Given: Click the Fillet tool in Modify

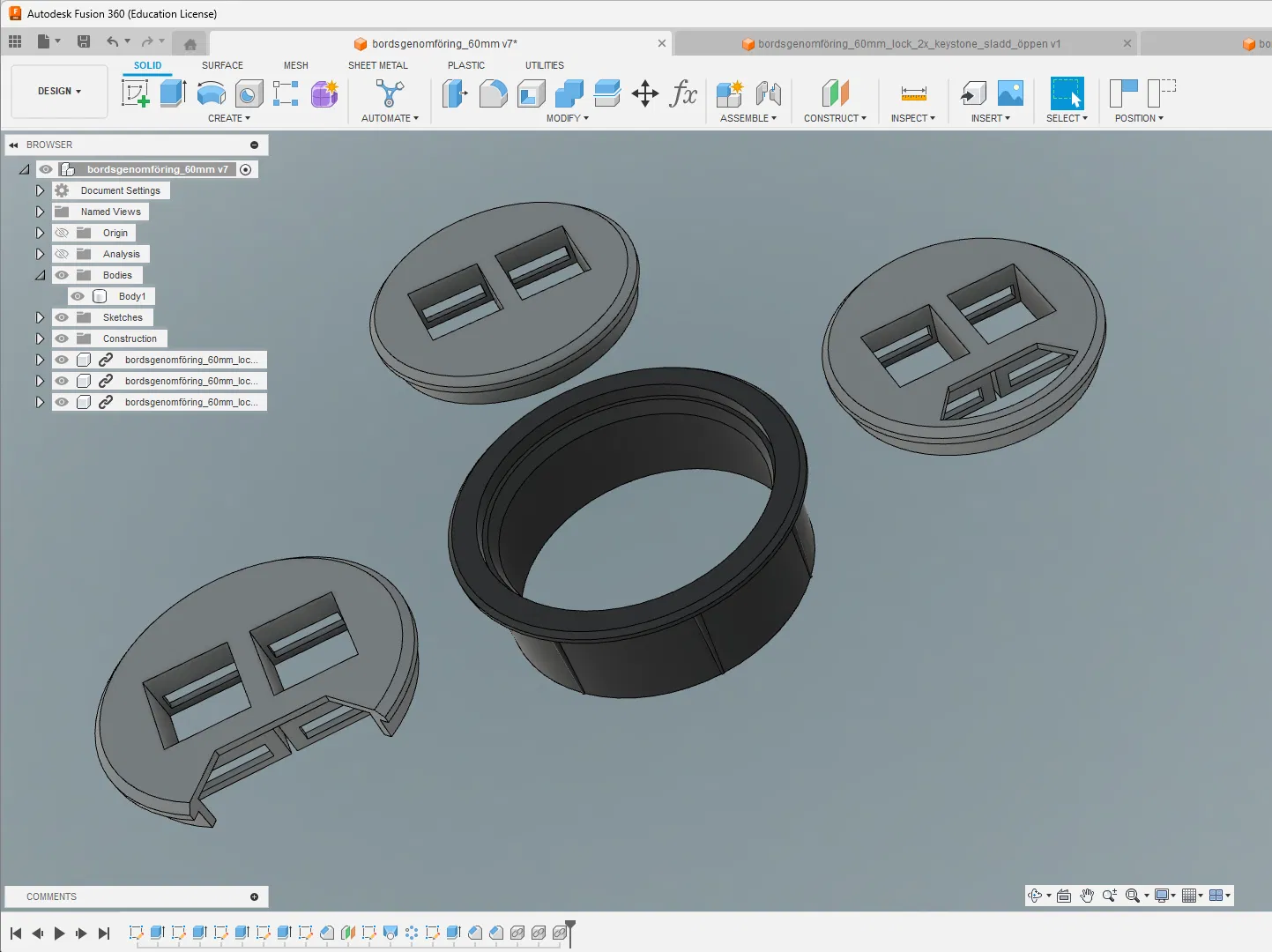Looking at the screenshot, I should click(x=493, y=93).
